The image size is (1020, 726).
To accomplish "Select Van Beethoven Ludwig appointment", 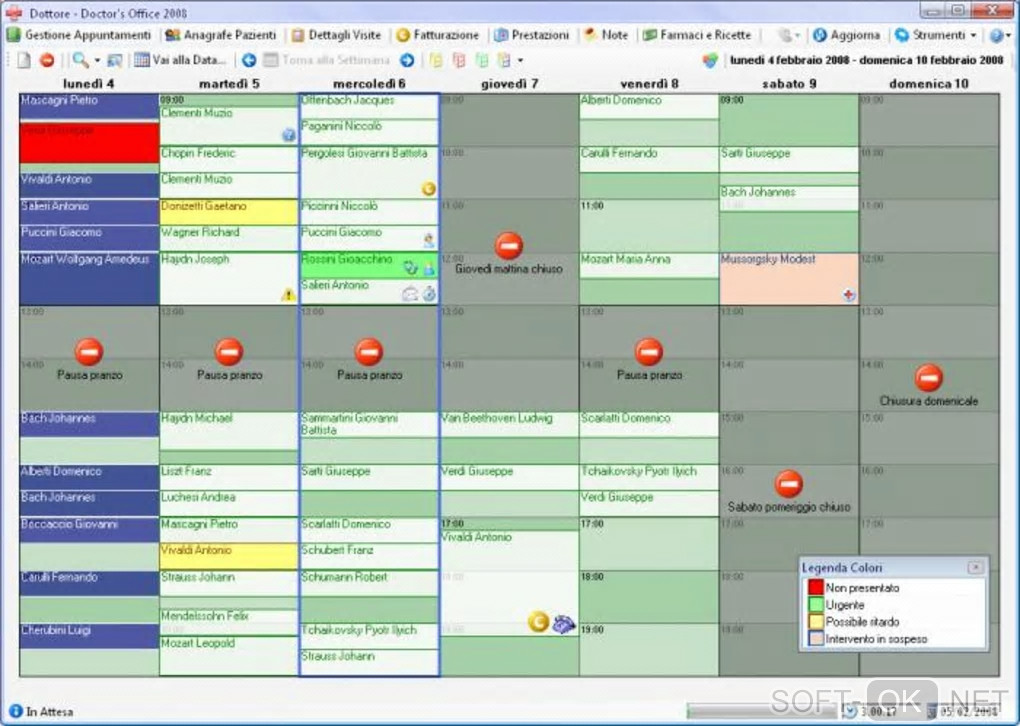I will click(509, 424).
